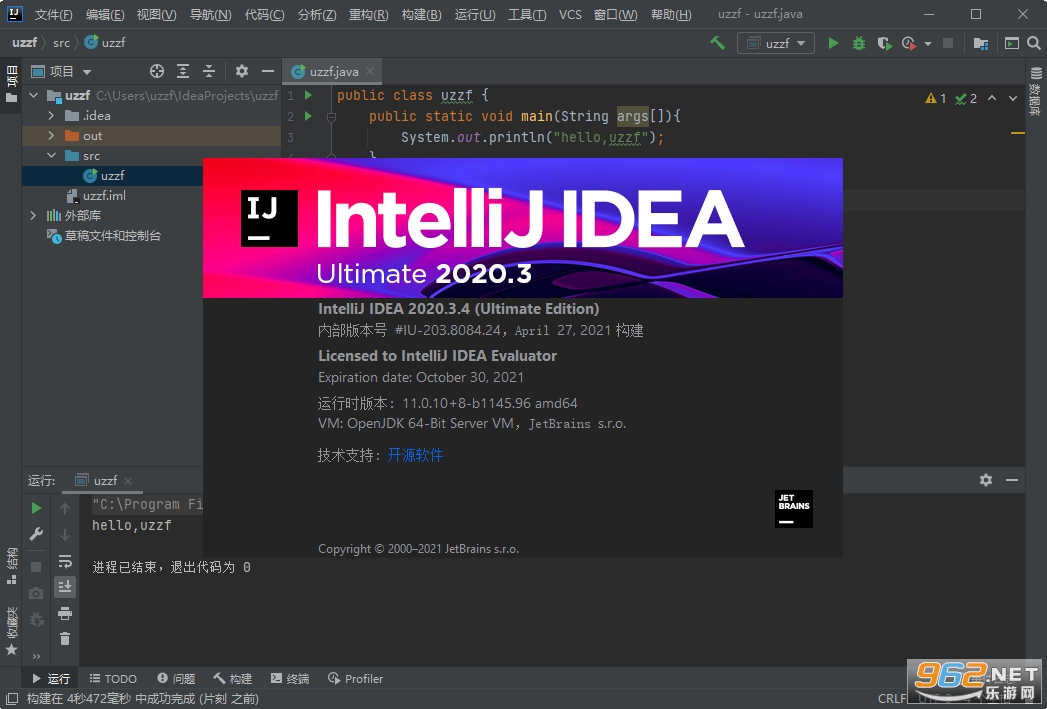Expand the run options dropdown arrow beside the profiler
This screenshot has width=1047, height=709.
point(928,44)
